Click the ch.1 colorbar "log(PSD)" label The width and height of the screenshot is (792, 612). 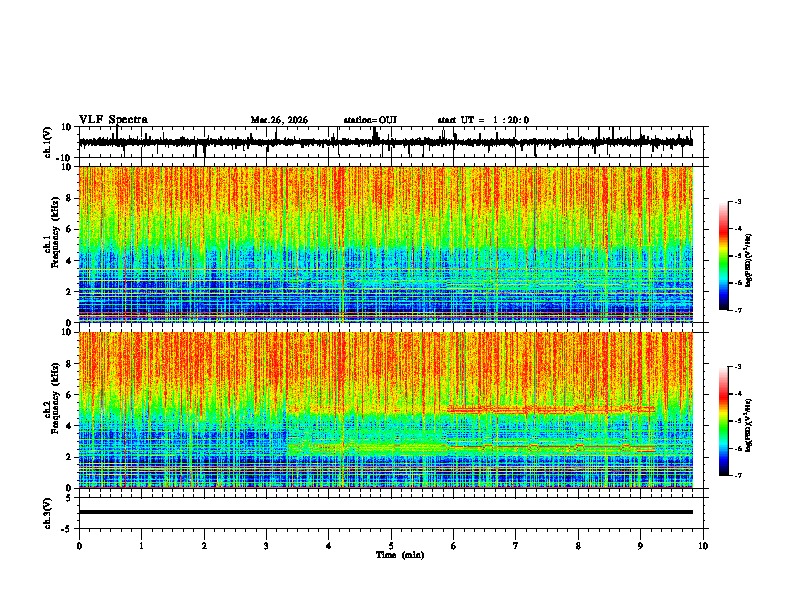pyautogui.click(x=749, y=261)
